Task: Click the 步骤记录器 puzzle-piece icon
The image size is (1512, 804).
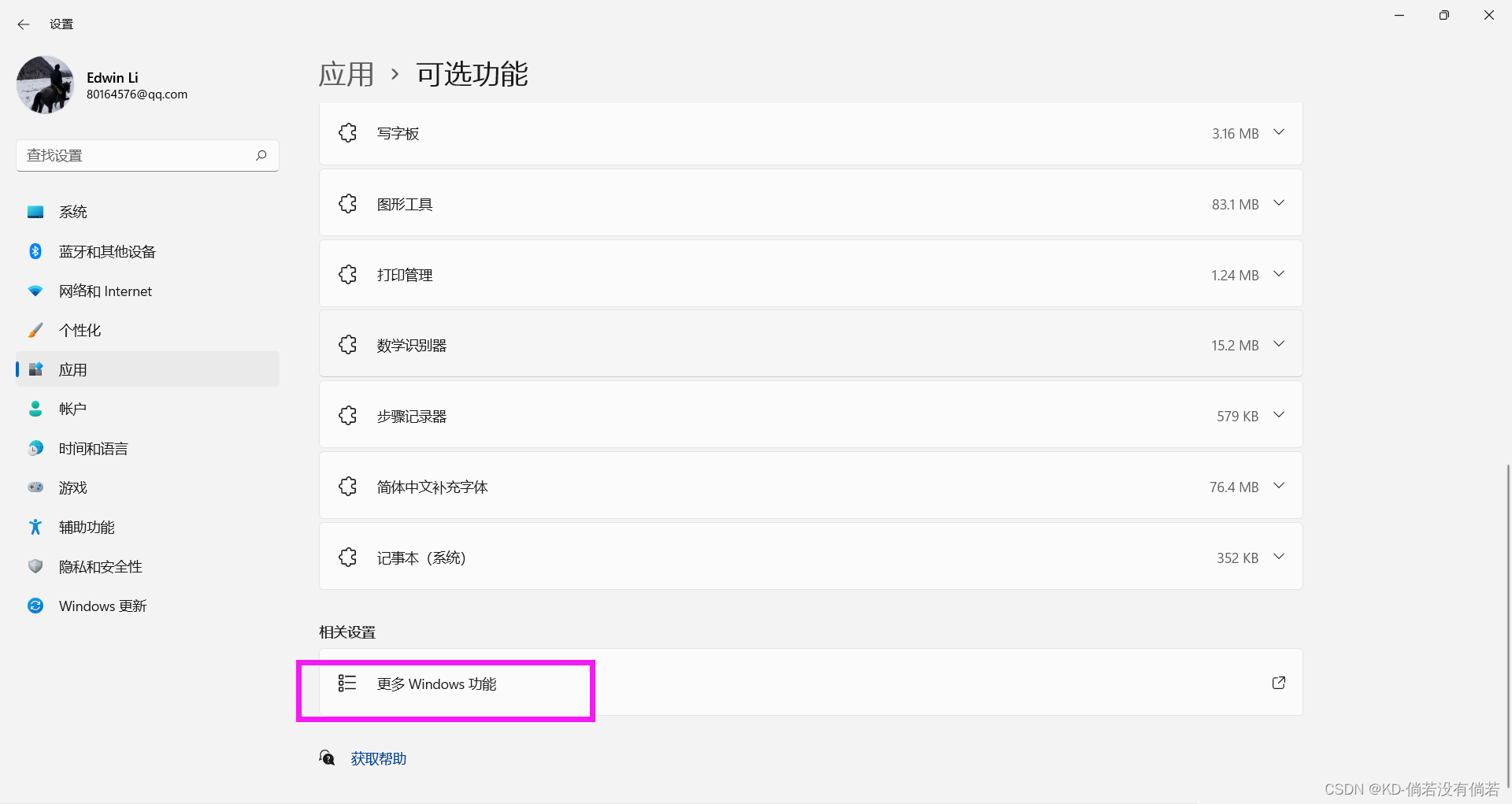Action: click(x=347, y=416)
